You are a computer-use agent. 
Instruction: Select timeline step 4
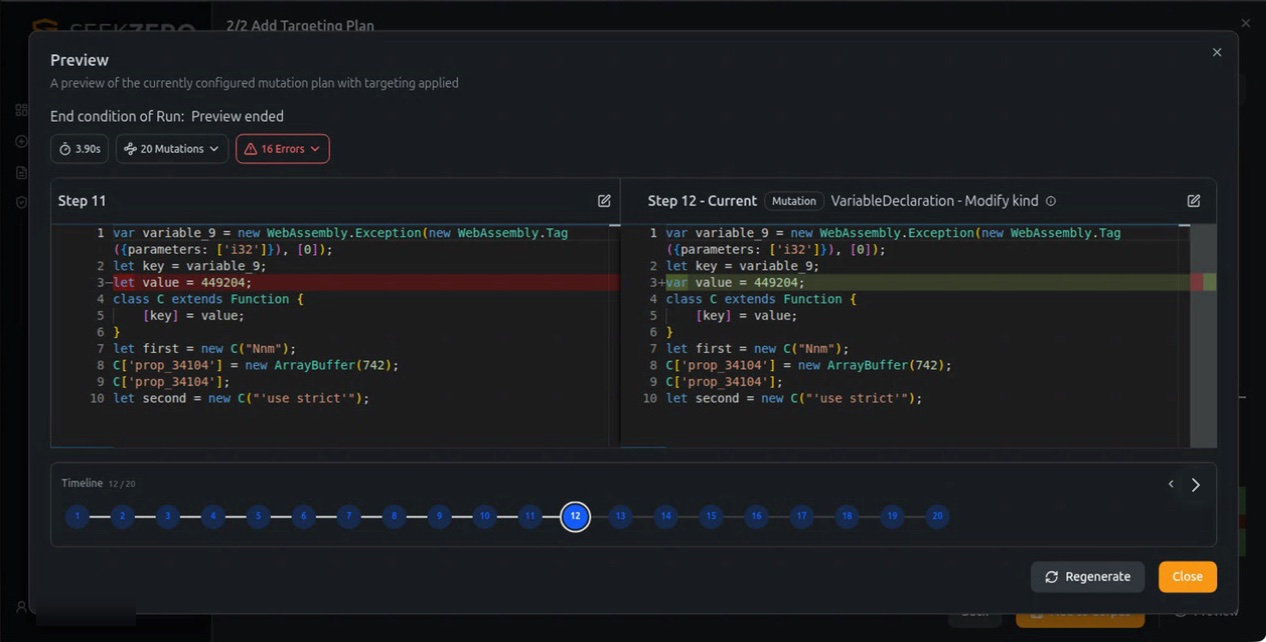[213, 517]
